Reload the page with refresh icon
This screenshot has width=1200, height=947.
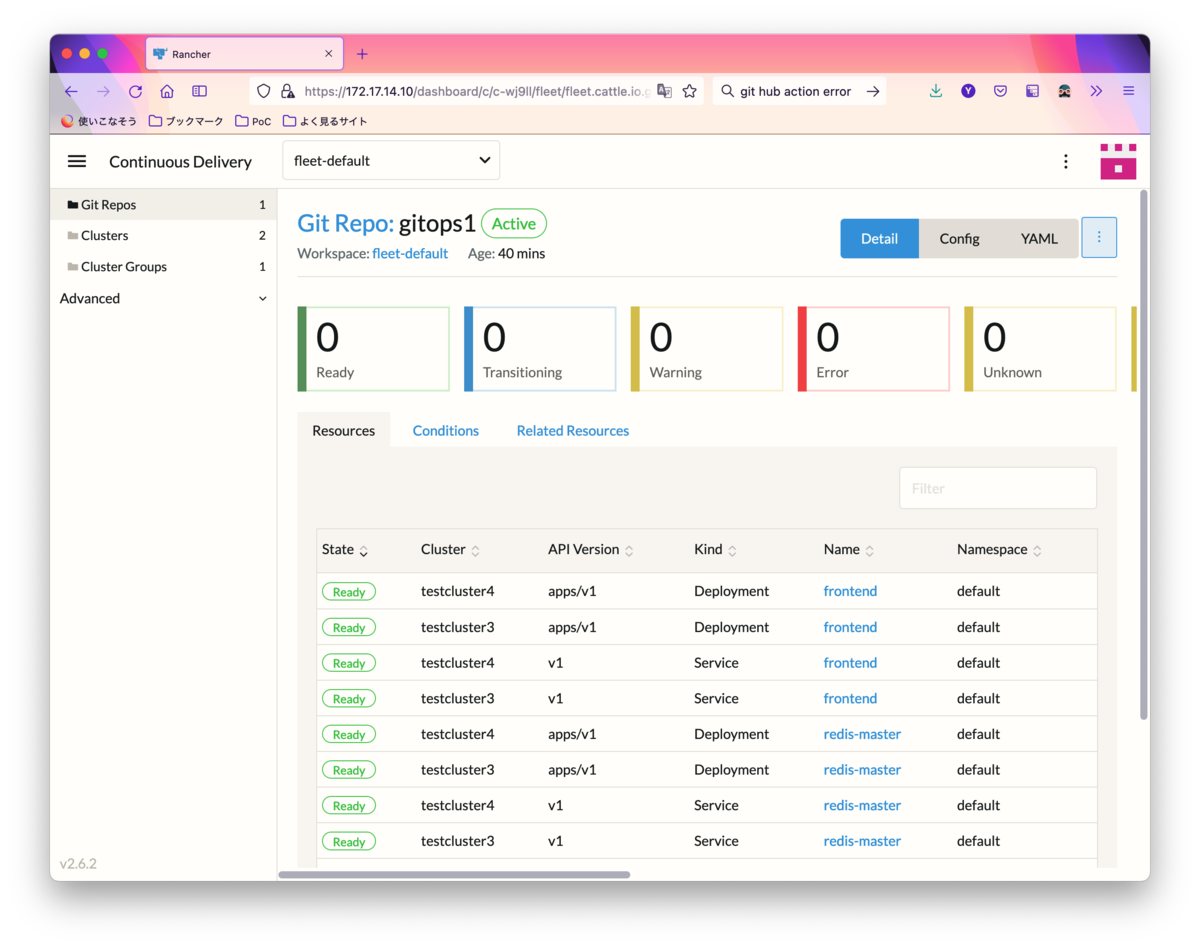click(x=135, y=91)
